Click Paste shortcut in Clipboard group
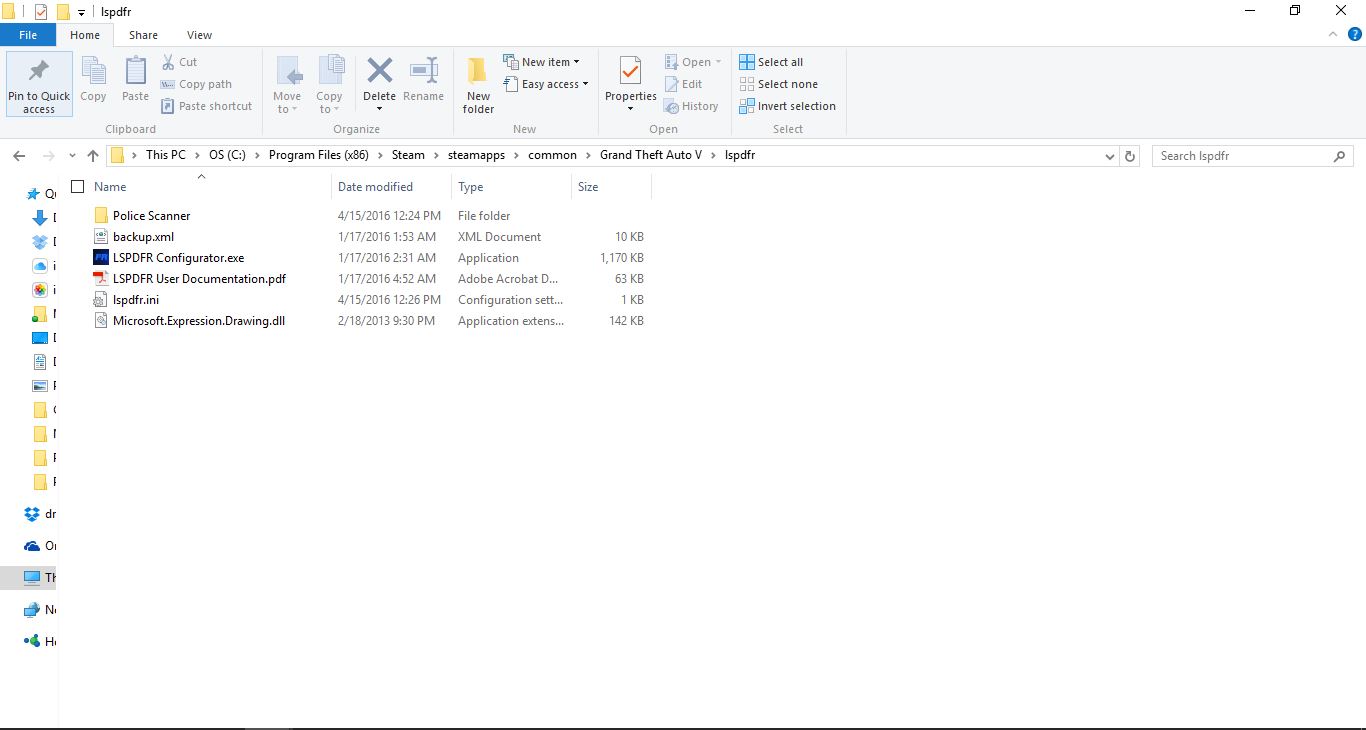Screen dimensions: 1366x730 click(x=206, y=106)
